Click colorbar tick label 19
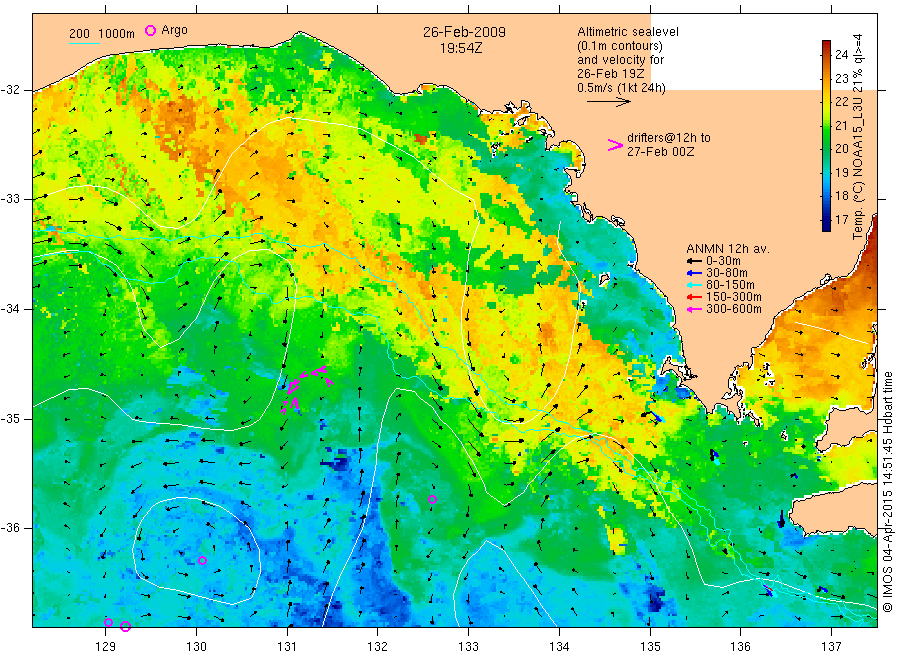 [x=841, y=172]
